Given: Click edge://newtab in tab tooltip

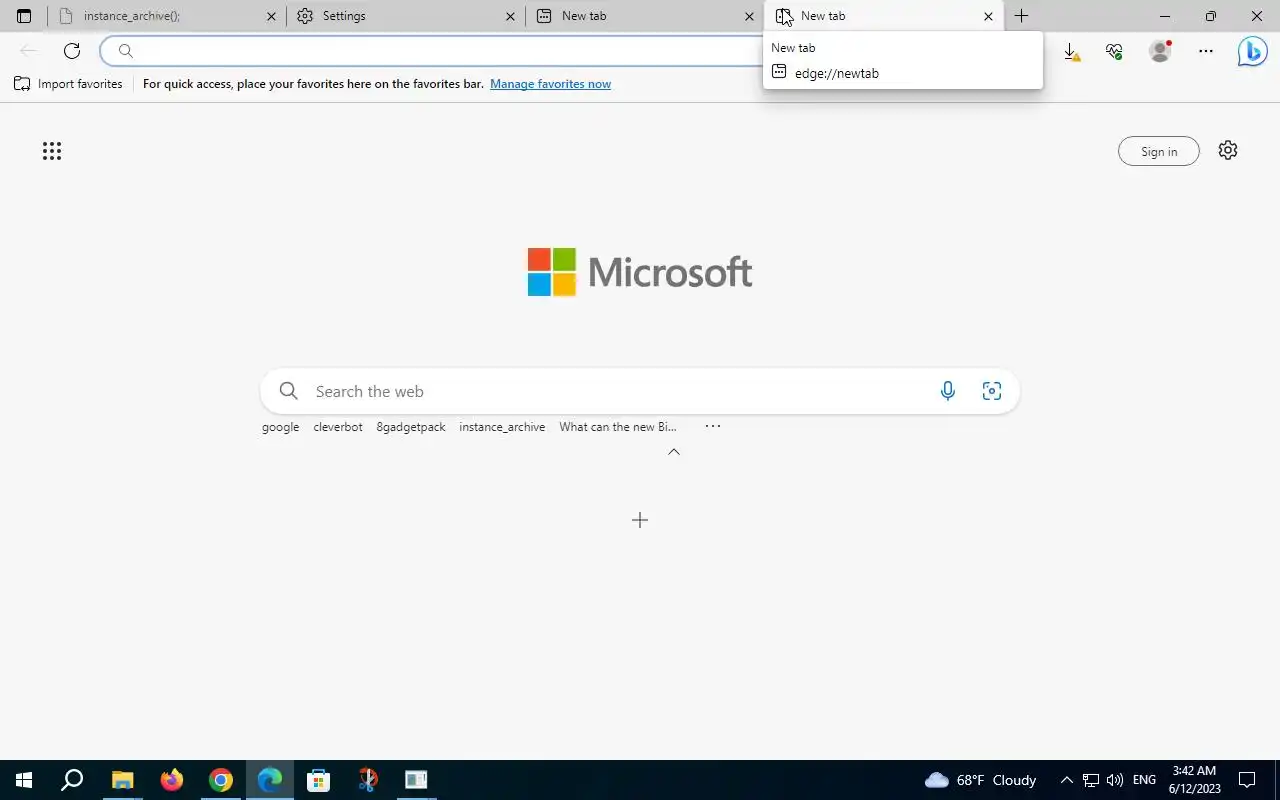Looking at the screenshot, I should [x=836, y=73].
